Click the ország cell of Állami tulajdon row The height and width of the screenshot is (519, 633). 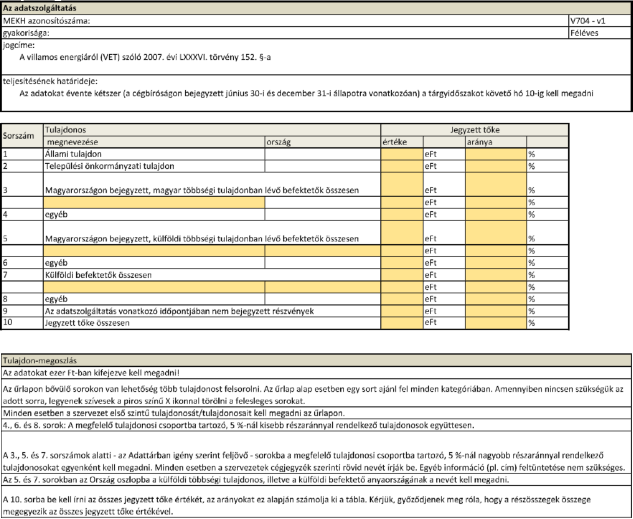point(323,154)
